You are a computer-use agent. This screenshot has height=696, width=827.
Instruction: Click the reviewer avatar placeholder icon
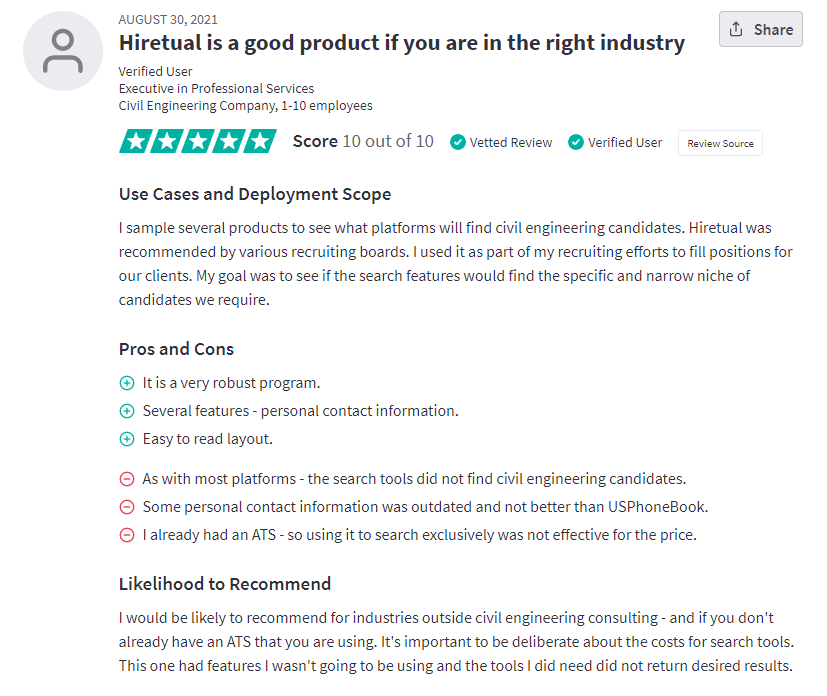pos(63,51)
